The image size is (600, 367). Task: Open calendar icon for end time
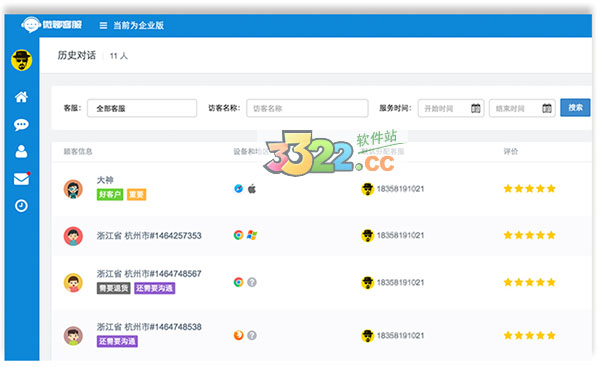547,108
